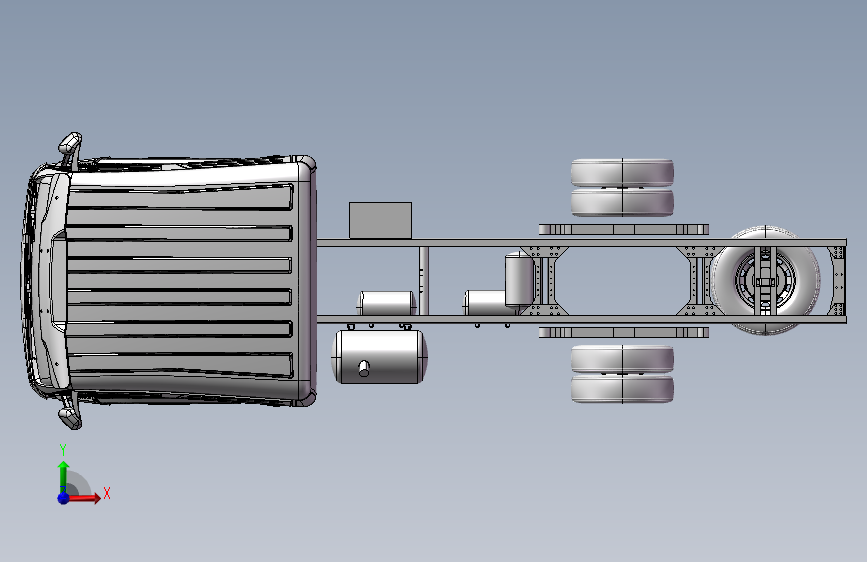Select the small air tank nearest the cab
The image size is (867, 562).
coord(387,303)
